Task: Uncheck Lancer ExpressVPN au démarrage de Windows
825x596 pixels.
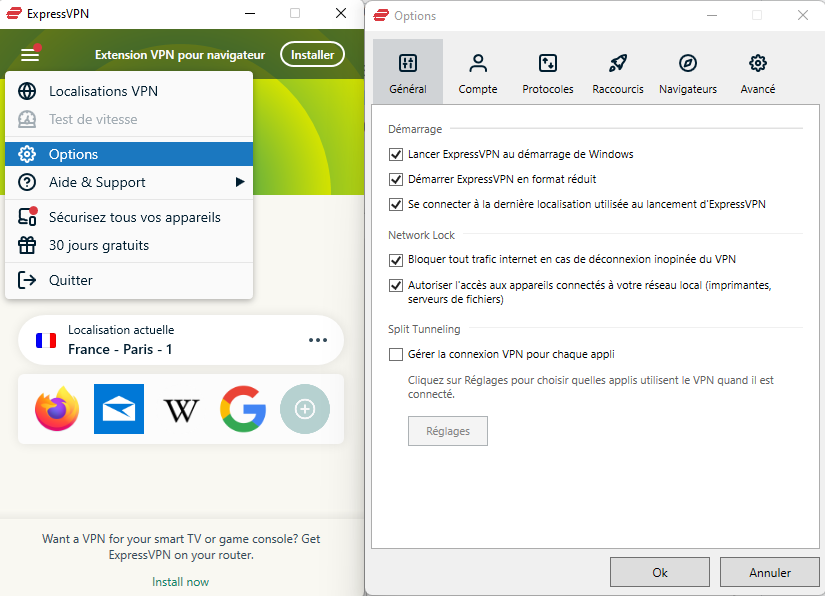Action: pyautogui.click(x=396, y=155)
